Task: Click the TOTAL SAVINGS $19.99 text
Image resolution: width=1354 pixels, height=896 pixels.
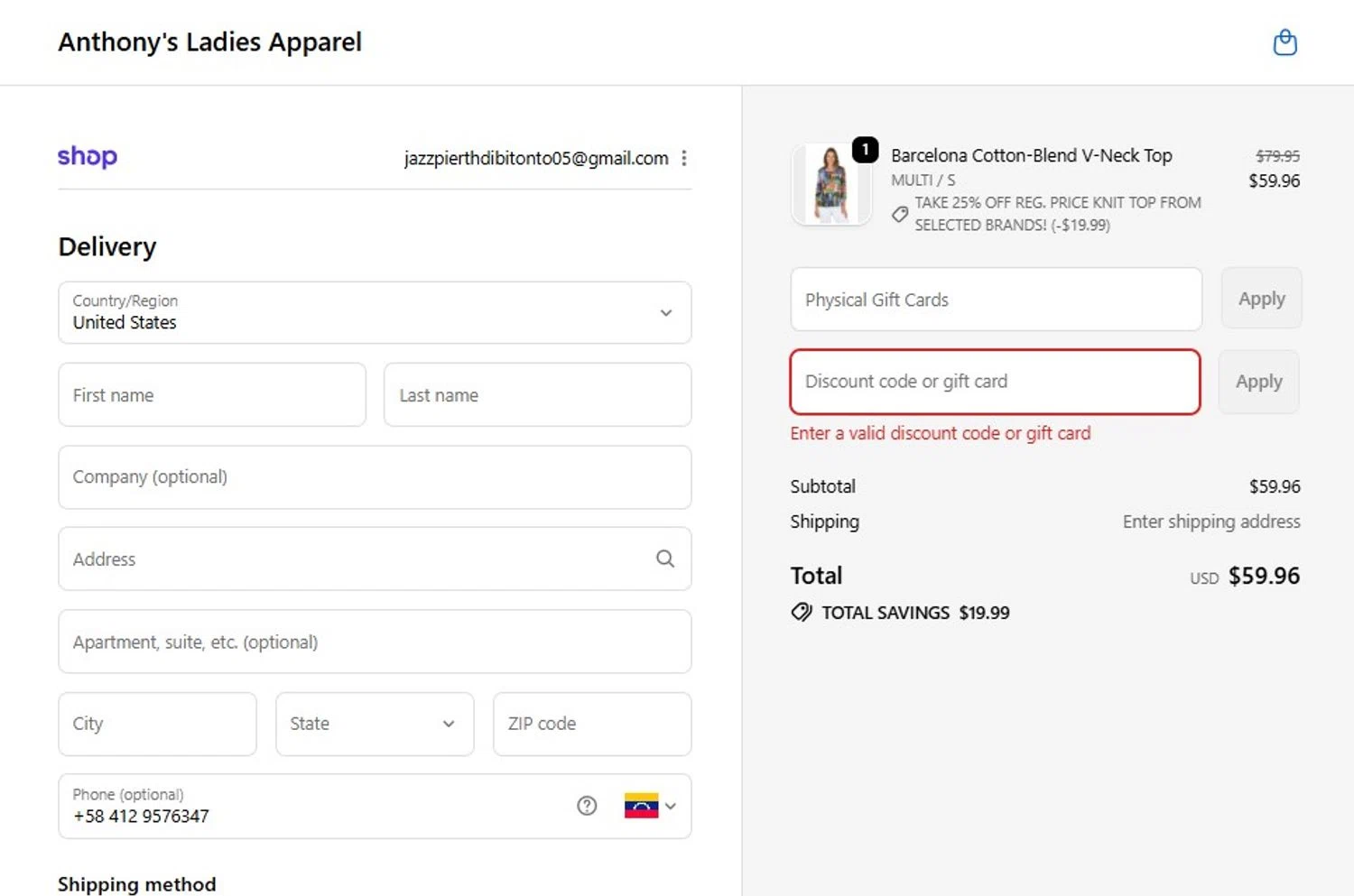Action: tap(915, 613)
